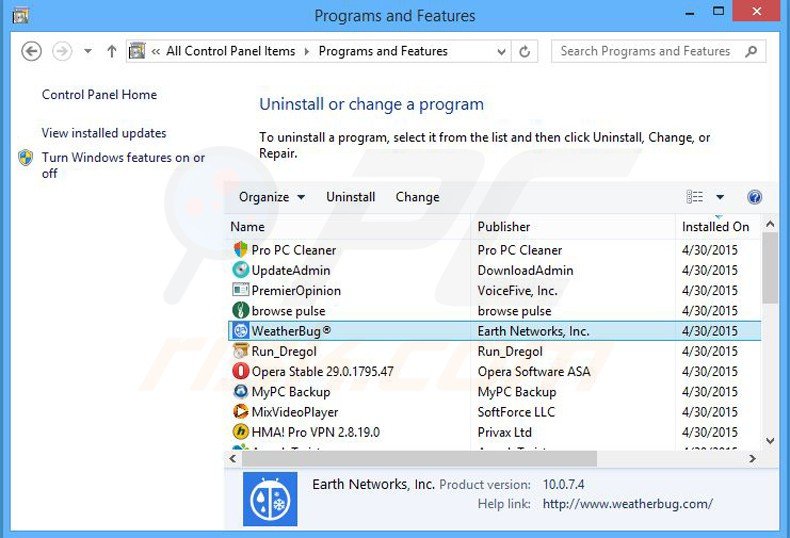Screen dimensions: 790x538
Task: Change view using the view icon
Action: click(695, 197)
